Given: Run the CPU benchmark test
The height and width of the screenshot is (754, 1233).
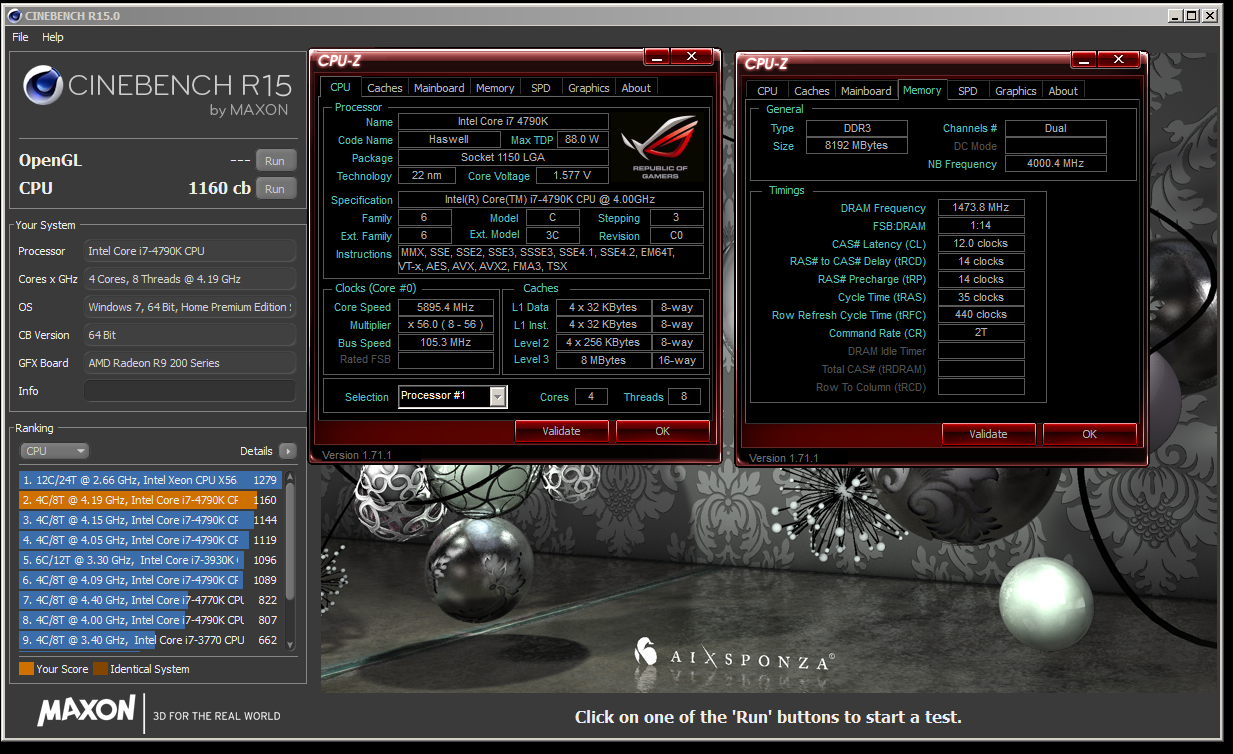Looking at the screenshot, I should click(x=275, y=188).
